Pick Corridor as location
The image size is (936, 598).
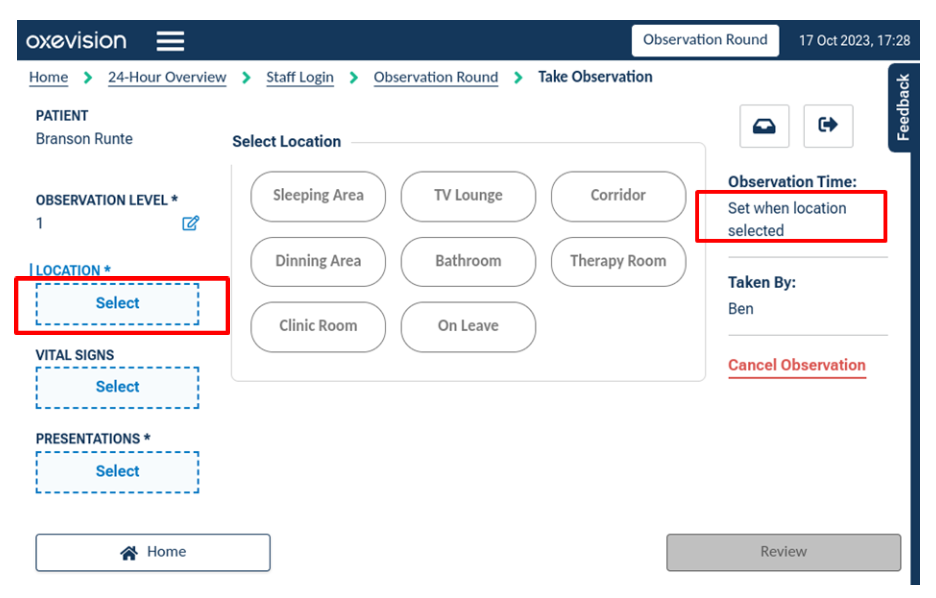[x=618, y=196]
